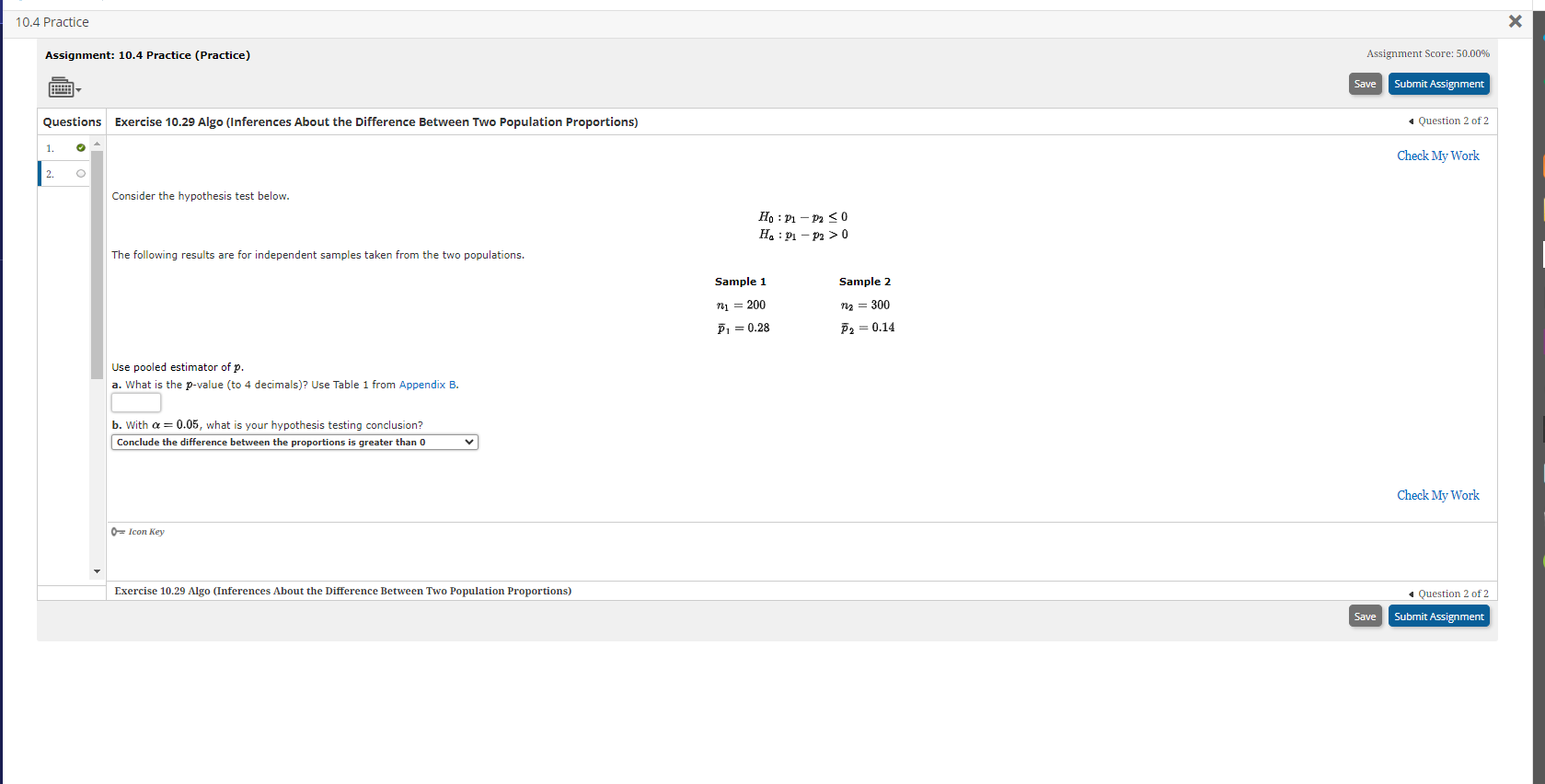Click the p-value answer input box
The height and width of the screenshot is (784, 1545).
click(x=136, y=402)
